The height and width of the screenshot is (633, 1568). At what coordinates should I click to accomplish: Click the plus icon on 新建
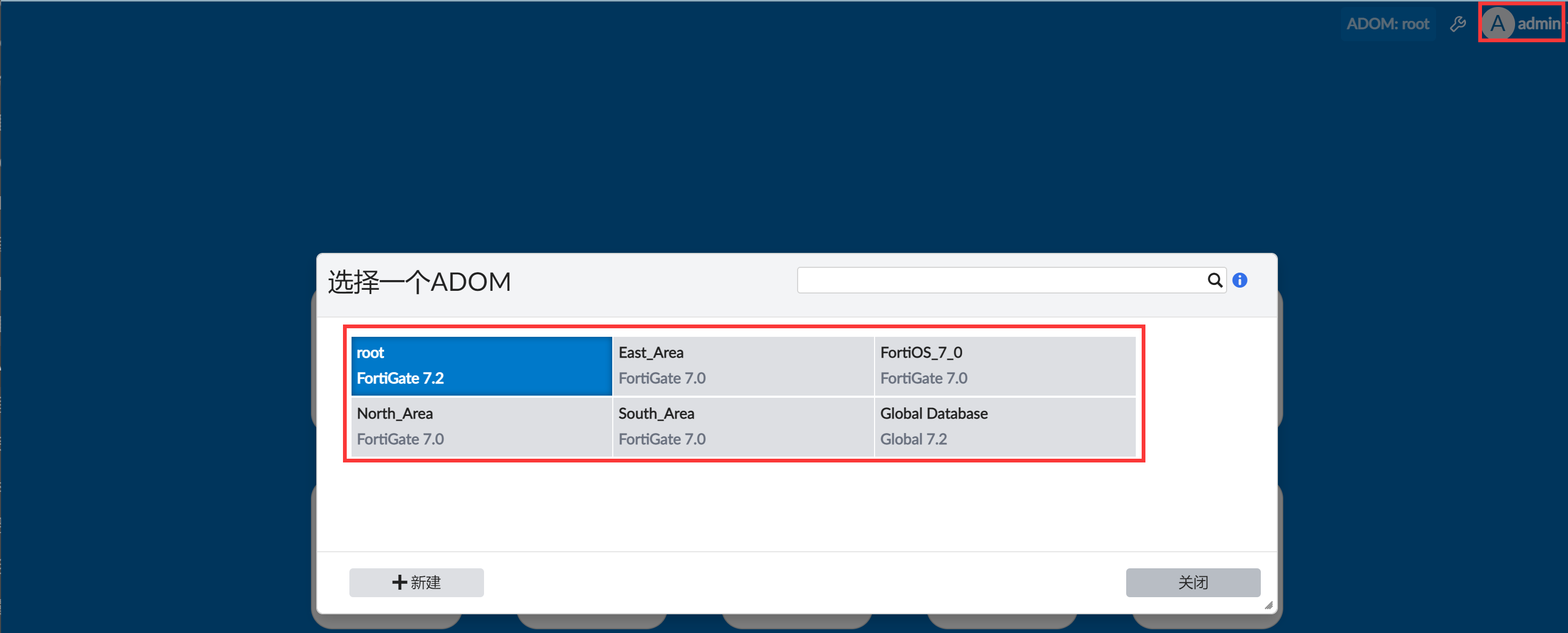tap(399, 582)
